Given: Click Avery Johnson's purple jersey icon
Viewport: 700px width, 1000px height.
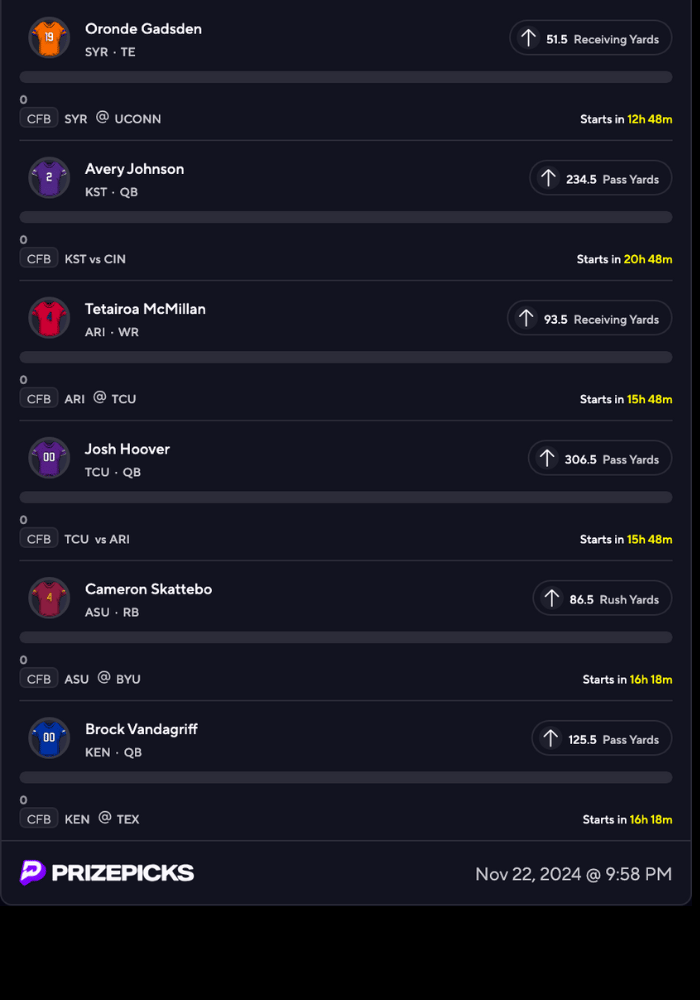Looking at the screenshot, I should [x=49, y=177].
